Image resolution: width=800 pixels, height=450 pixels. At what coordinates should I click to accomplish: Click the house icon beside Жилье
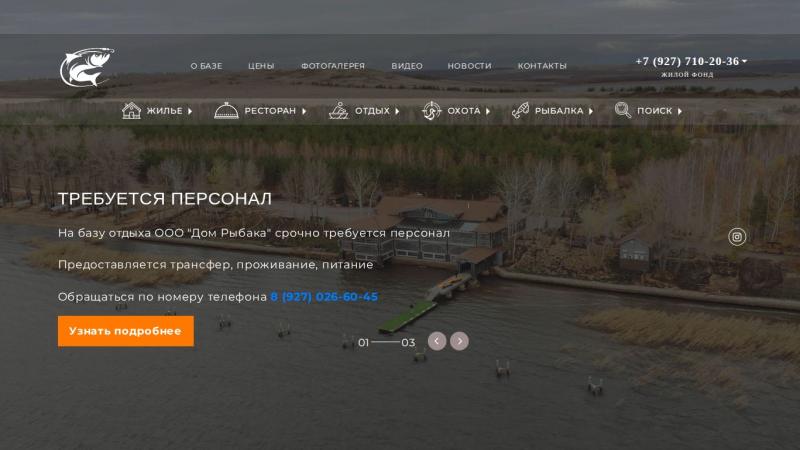pos(131,111)
